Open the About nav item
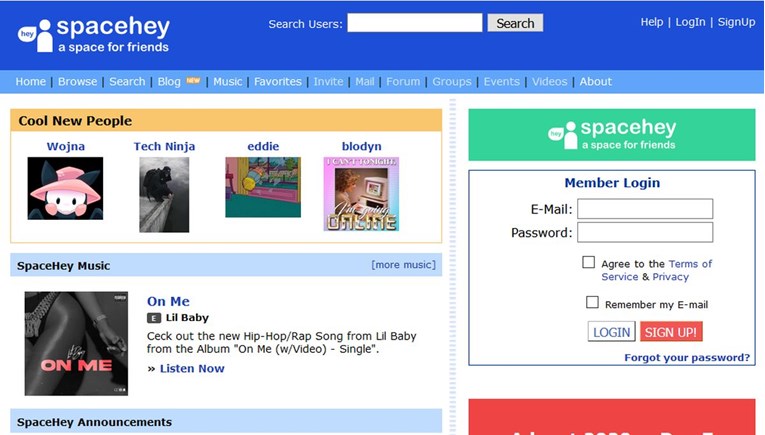Image resolution: width=765 pixels, height=435 pixels. (x=596, y=81)
